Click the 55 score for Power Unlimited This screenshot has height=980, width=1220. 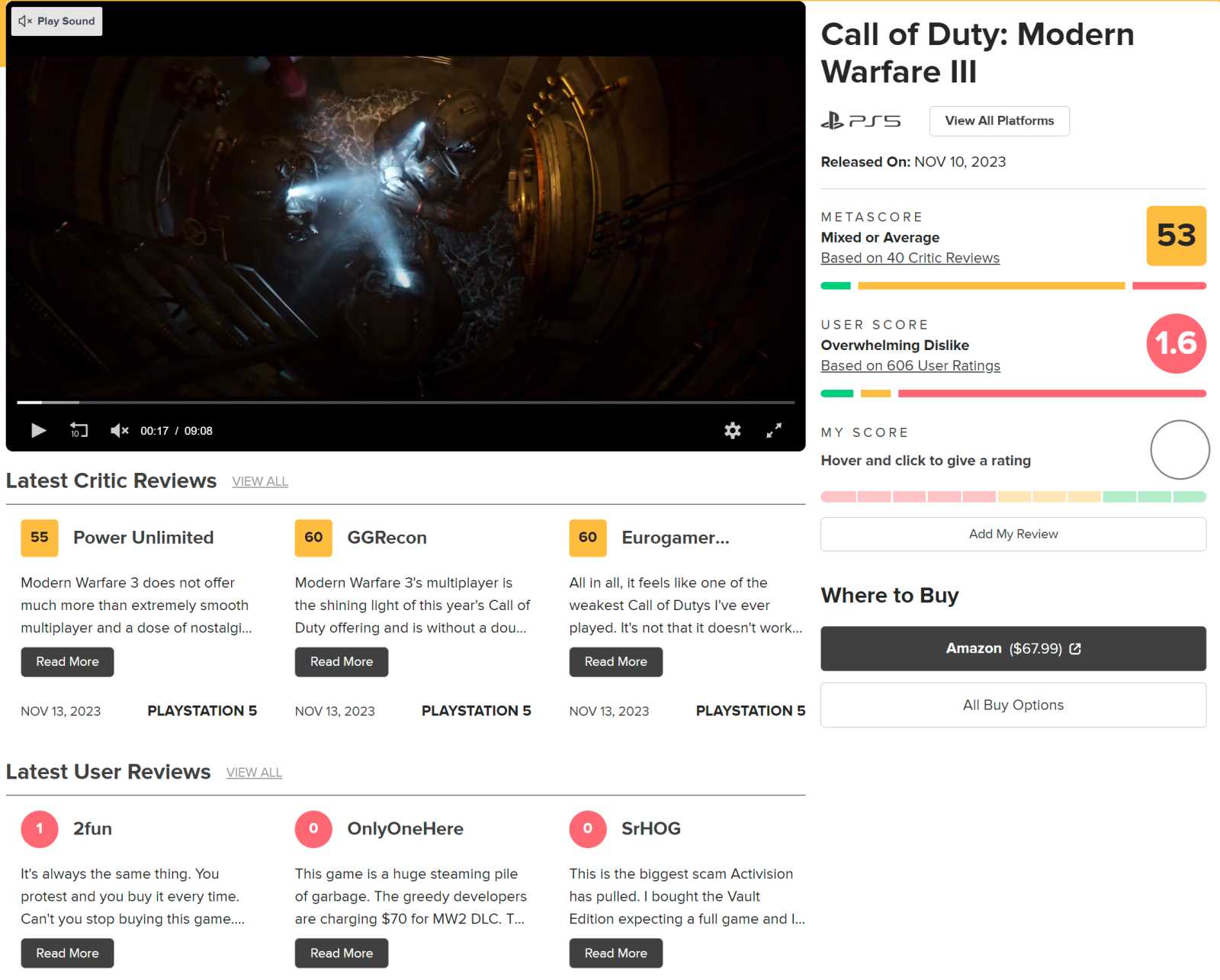[x=40, y=538]
